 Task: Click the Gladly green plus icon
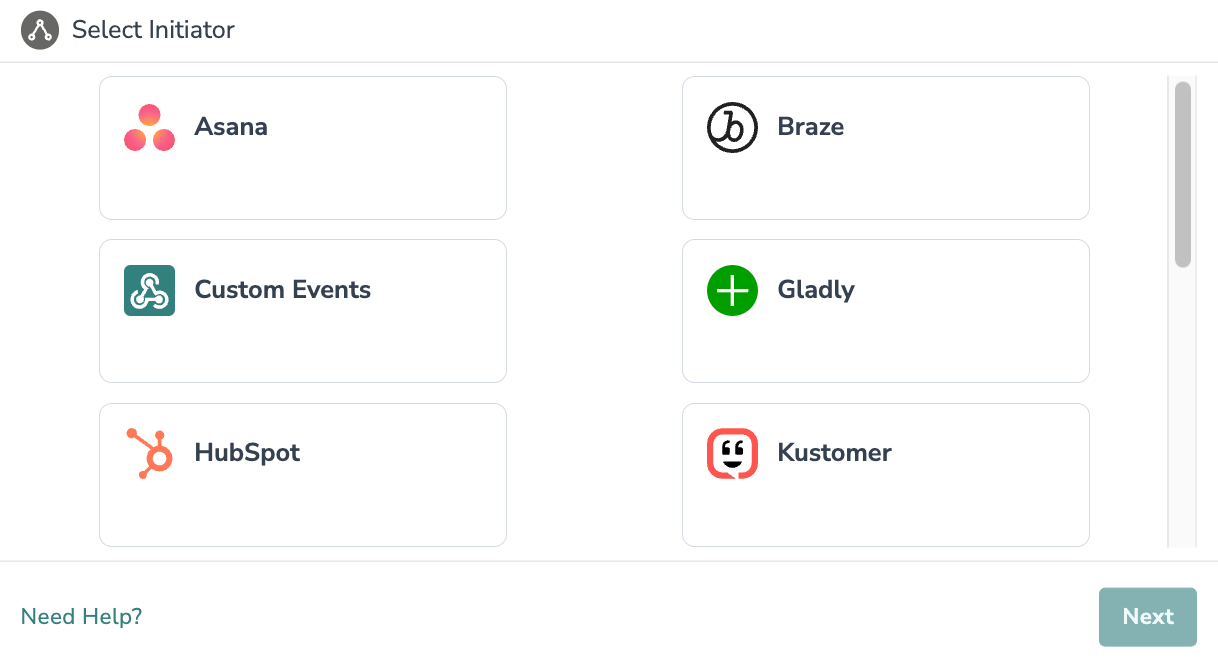pyautogui.click(x=732, y=290)
